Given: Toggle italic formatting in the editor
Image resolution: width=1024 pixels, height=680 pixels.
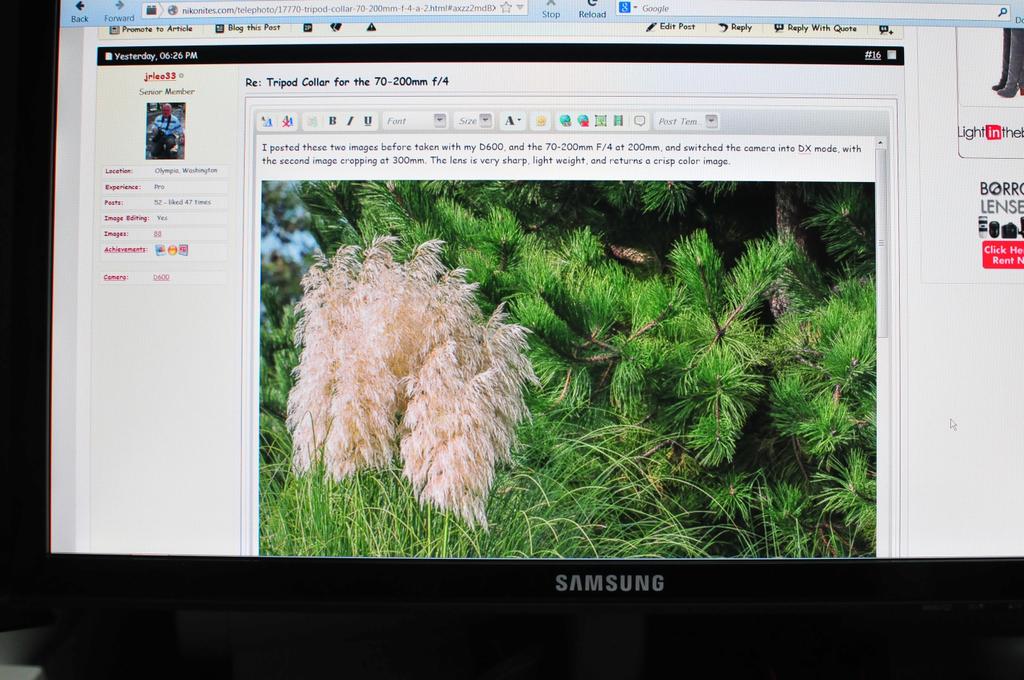Looking at the screenshot, I should tap(350, 121).
